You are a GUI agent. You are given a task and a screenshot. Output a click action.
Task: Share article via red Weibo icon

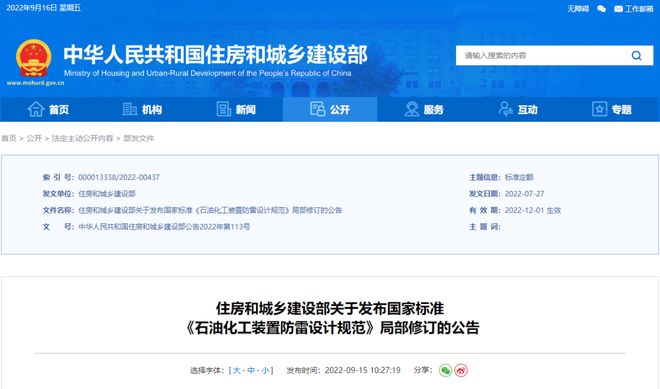point(461,370)
